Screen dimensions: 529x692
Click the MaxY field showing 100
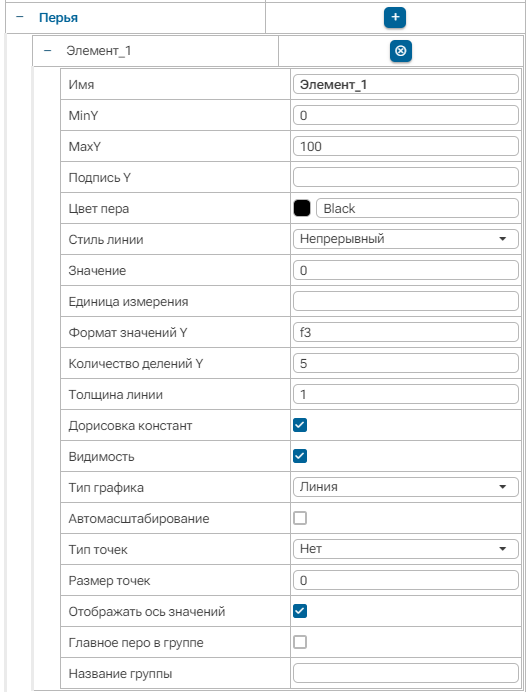405,146
